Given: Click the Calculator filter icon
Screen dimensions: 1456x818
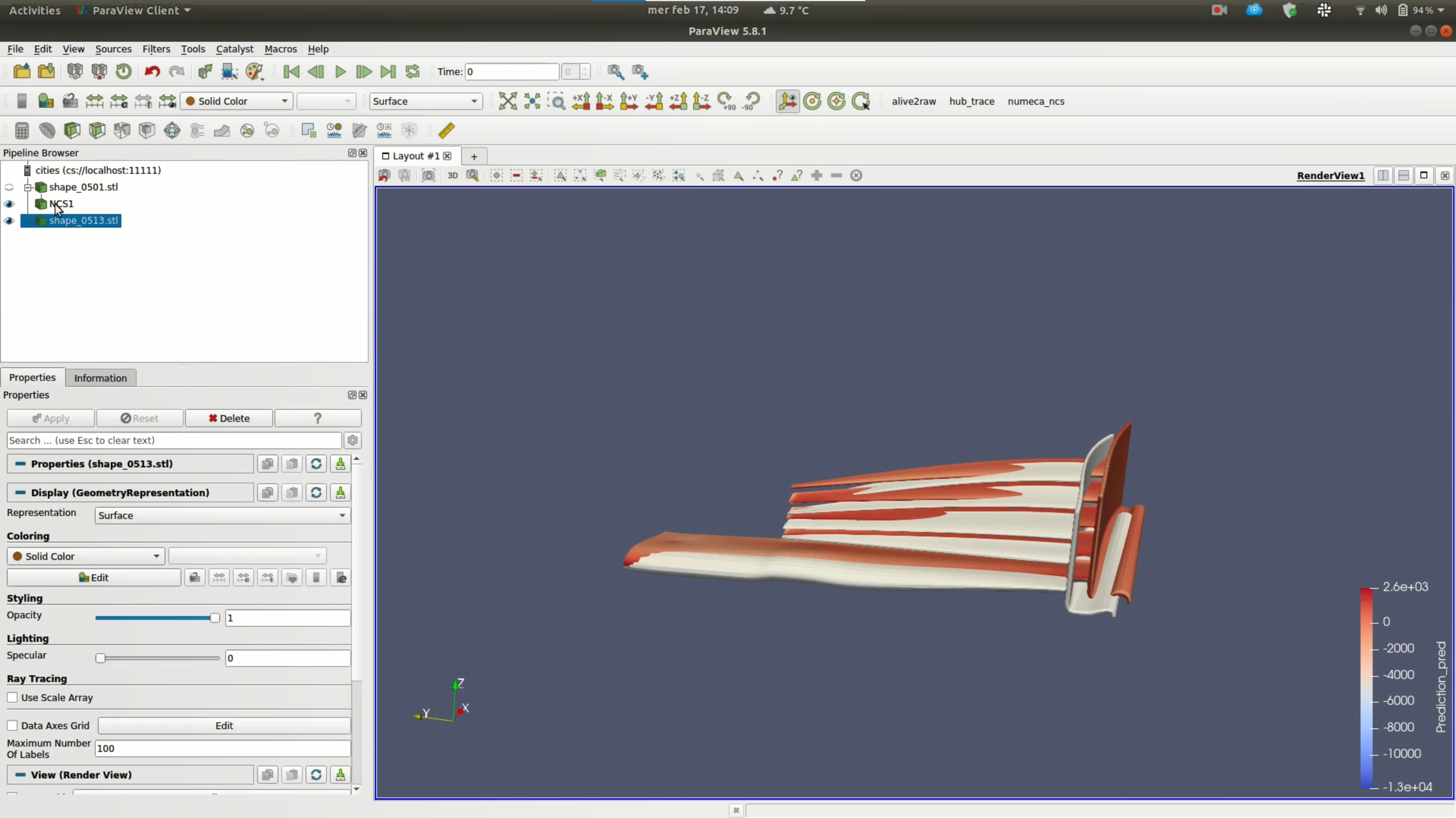Looking at the screenshot, I should [x=21, y=131].
